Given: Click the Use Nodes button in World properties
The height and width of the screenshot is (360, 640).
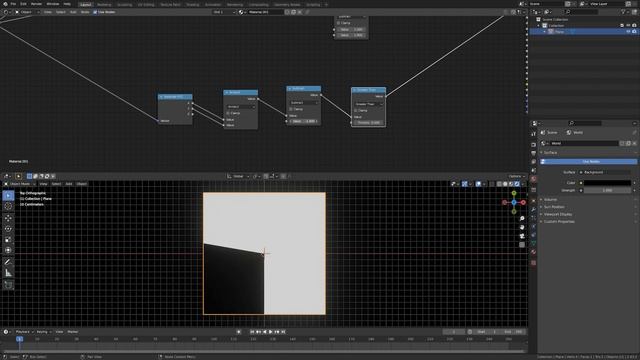Looking at the screenshot, I should coord(589,162).
